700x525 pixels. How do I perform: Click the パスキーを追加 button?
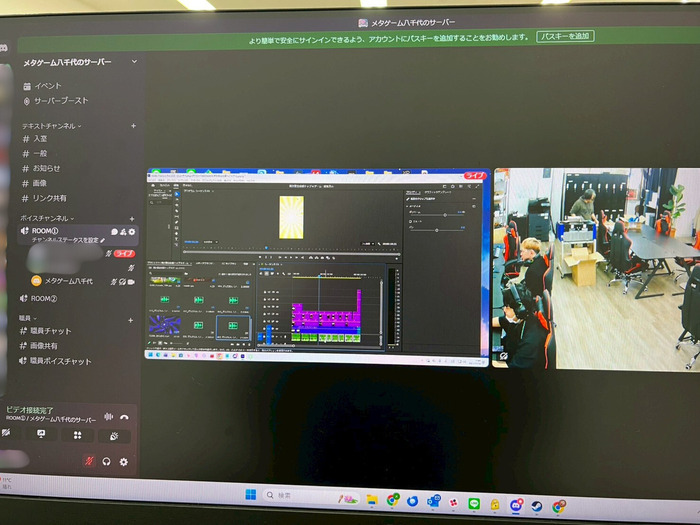(565, 36)
